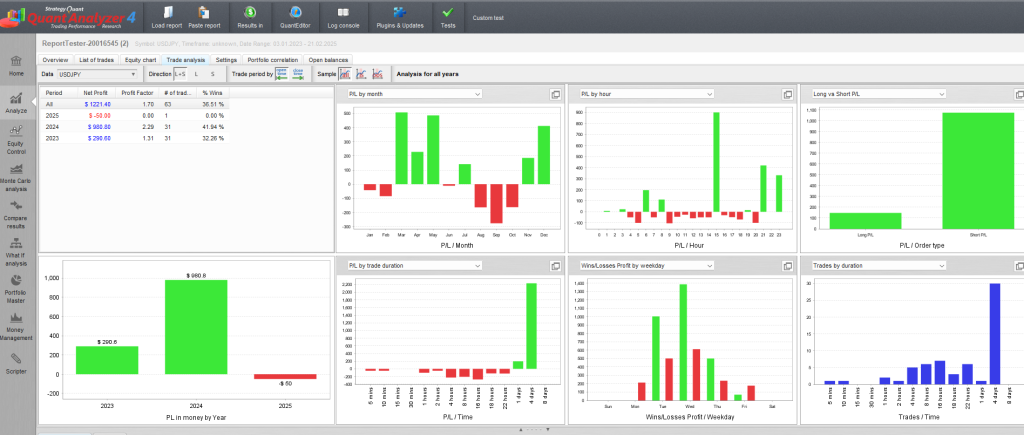
Task: Set trade period by open time
Action: click(282, 74)
